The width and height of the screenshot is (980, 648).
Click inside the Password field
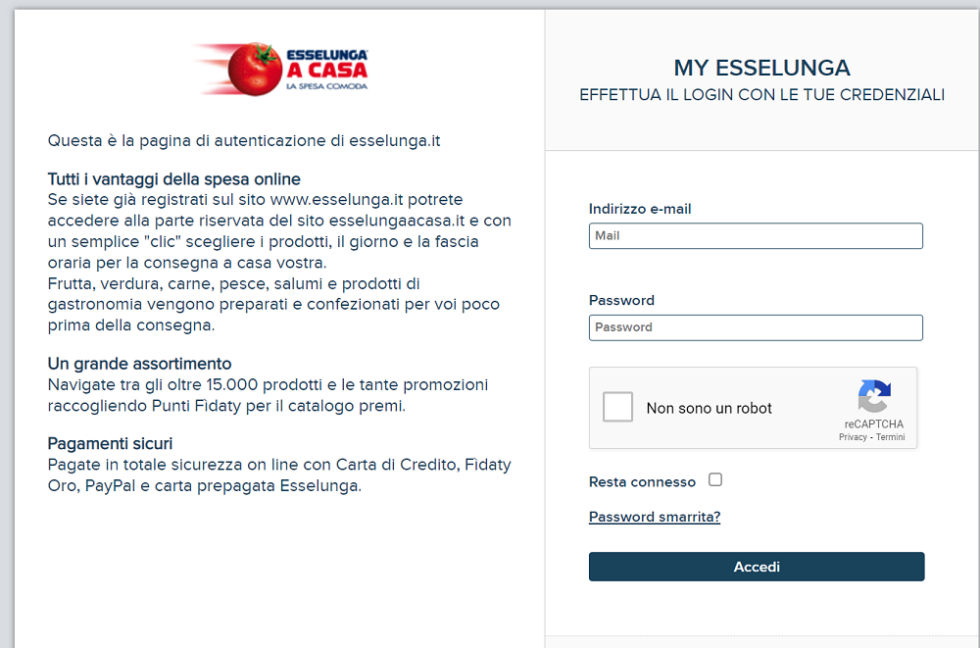coord(755,327)
